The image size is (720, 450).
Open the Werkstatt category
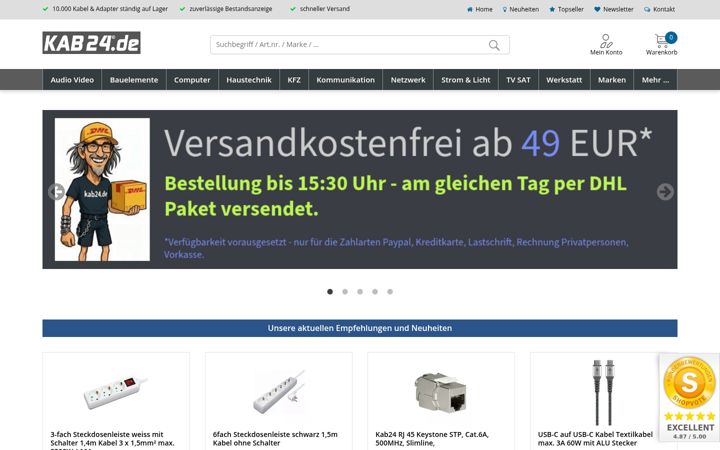(x=564, y=80)
